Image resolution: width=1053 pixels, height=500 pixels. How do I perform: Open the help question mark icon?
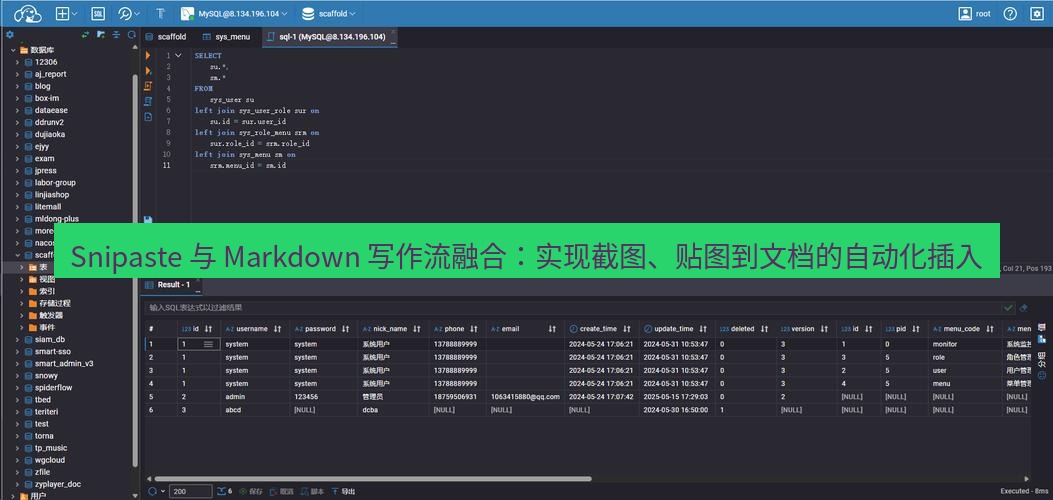pyautogui.click(x=1010, y=13)
